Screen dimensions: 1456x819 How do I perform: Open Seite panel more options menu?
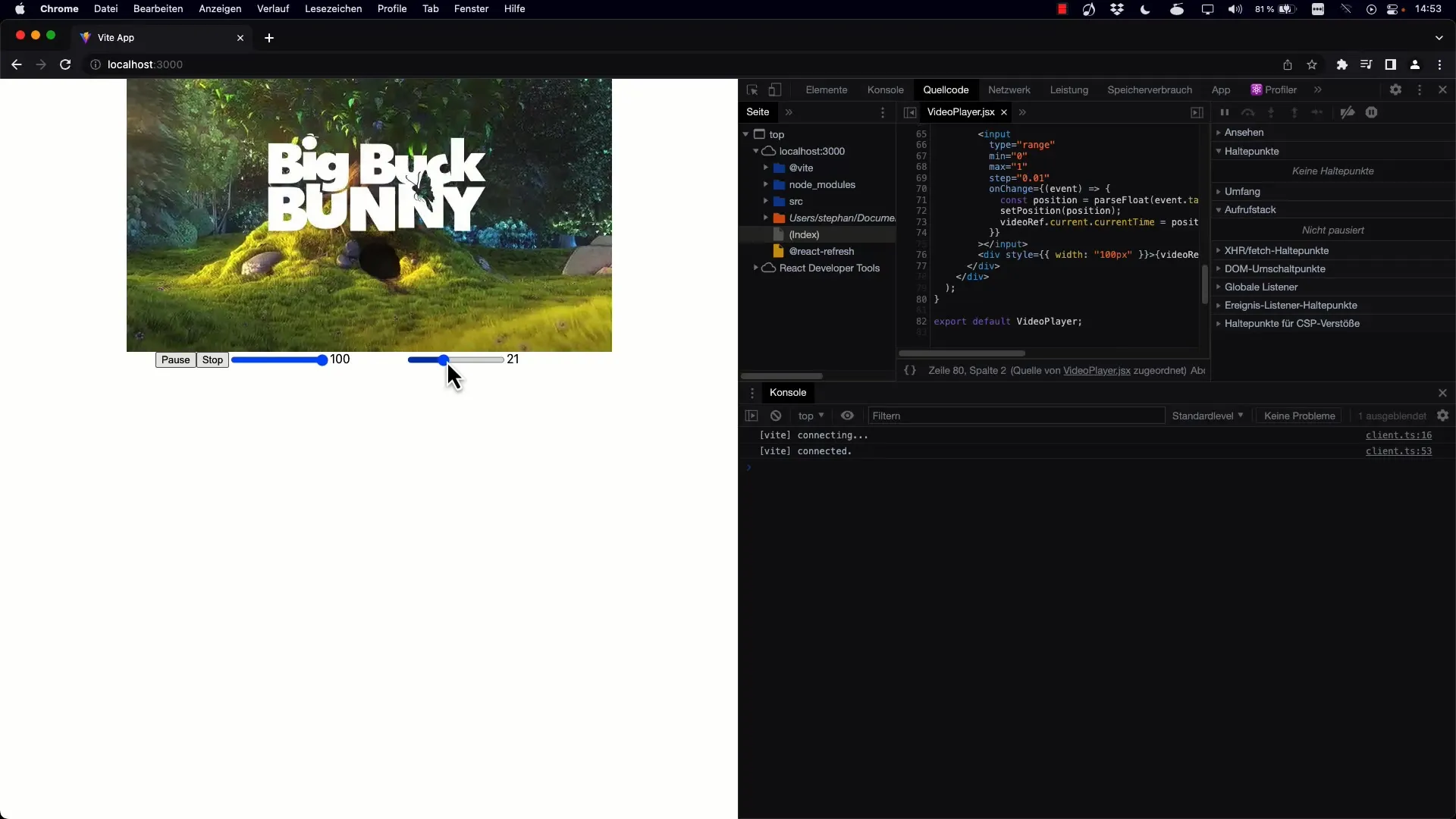pos(883,112)
